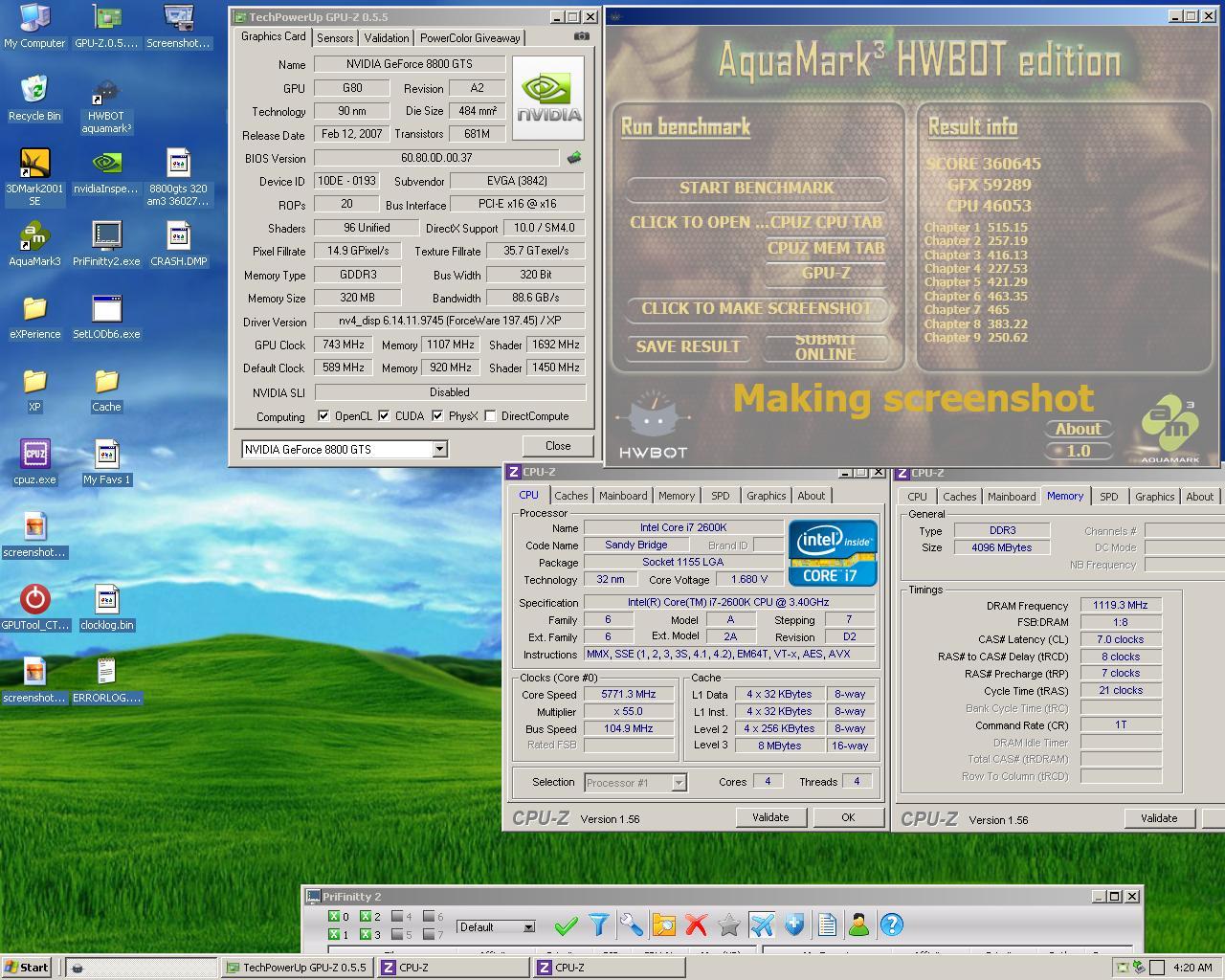Click Validate in left CPU-Z window
This screenshot has width=1225, height=980.
[770, 817]
